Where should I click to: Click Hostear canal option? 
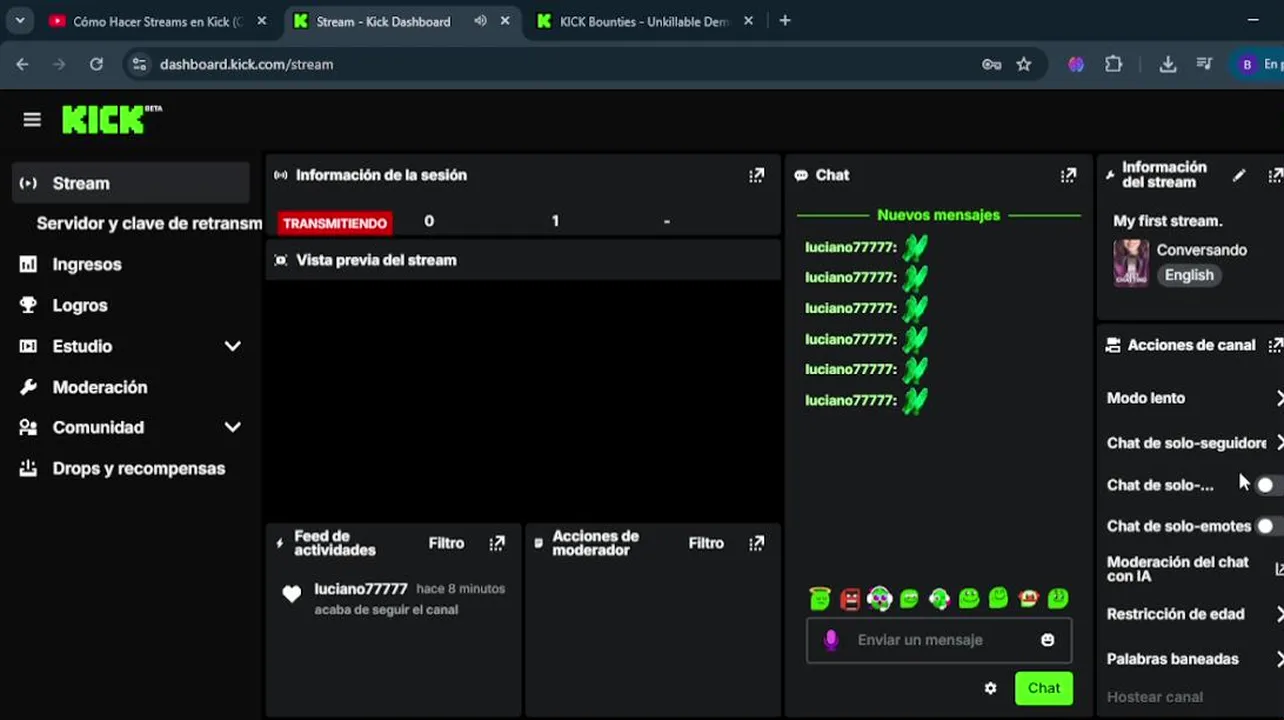[x=1154, y=697]
